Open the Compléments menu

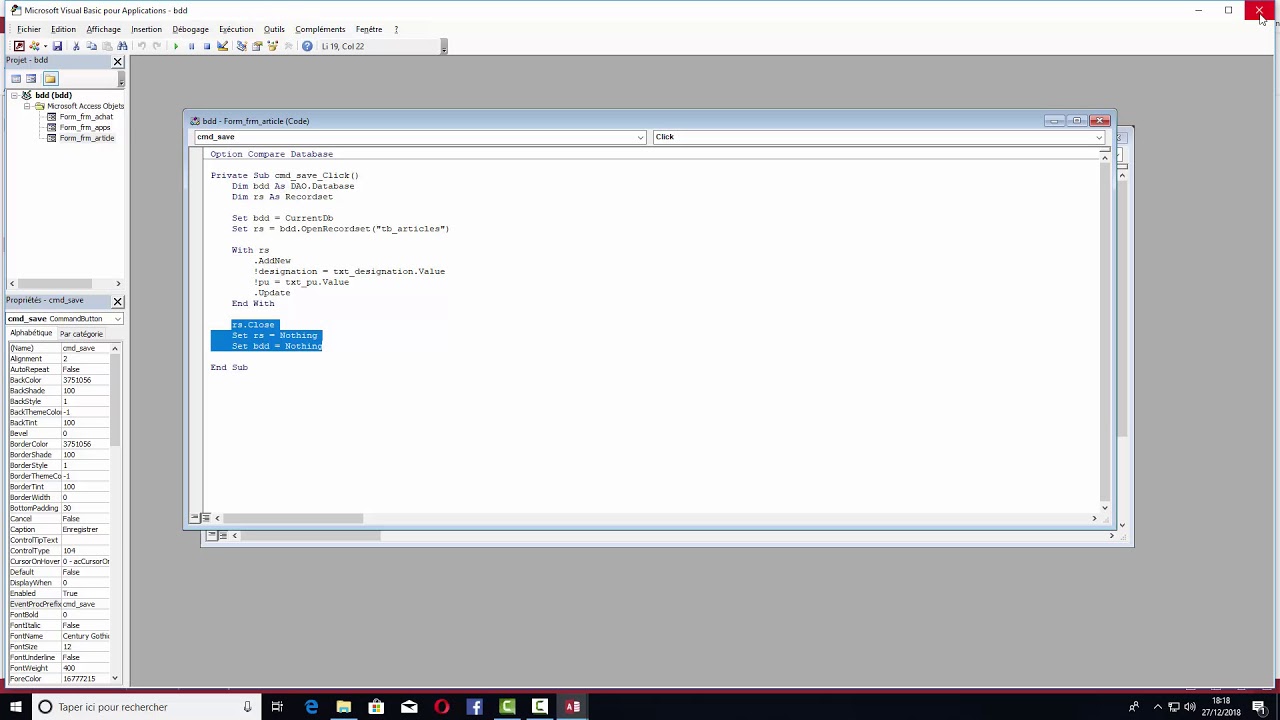tap(320, 29)
